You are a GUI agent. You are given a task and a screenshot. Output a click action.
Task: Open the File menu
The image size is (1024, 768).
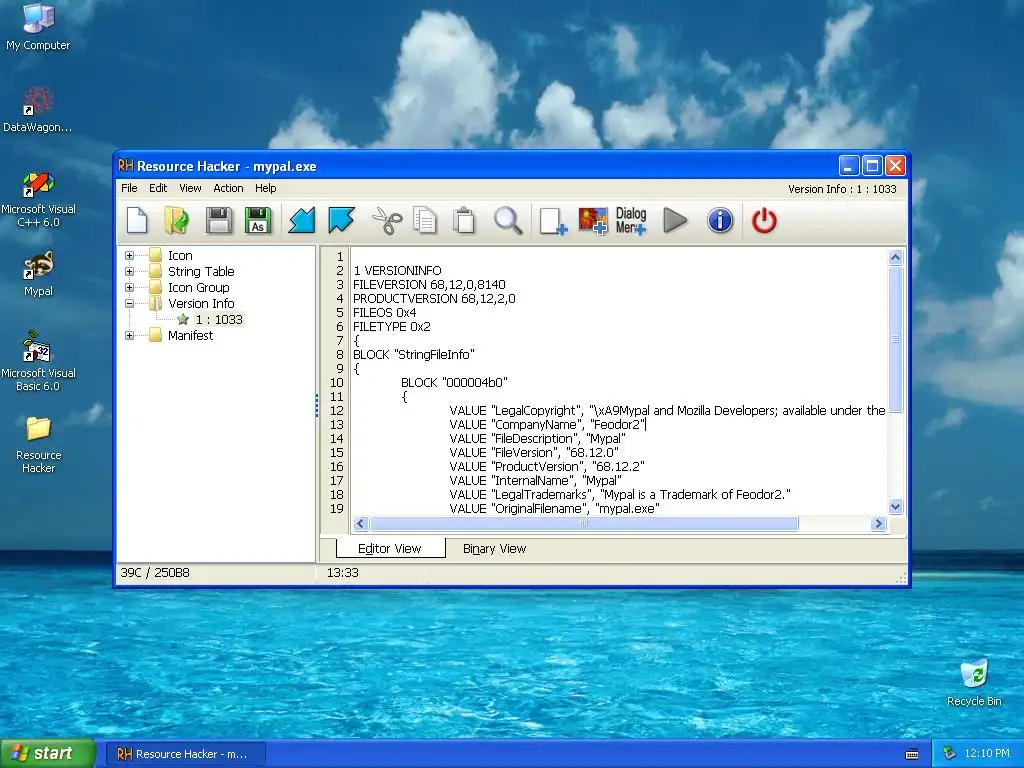(x=129, y=188)
